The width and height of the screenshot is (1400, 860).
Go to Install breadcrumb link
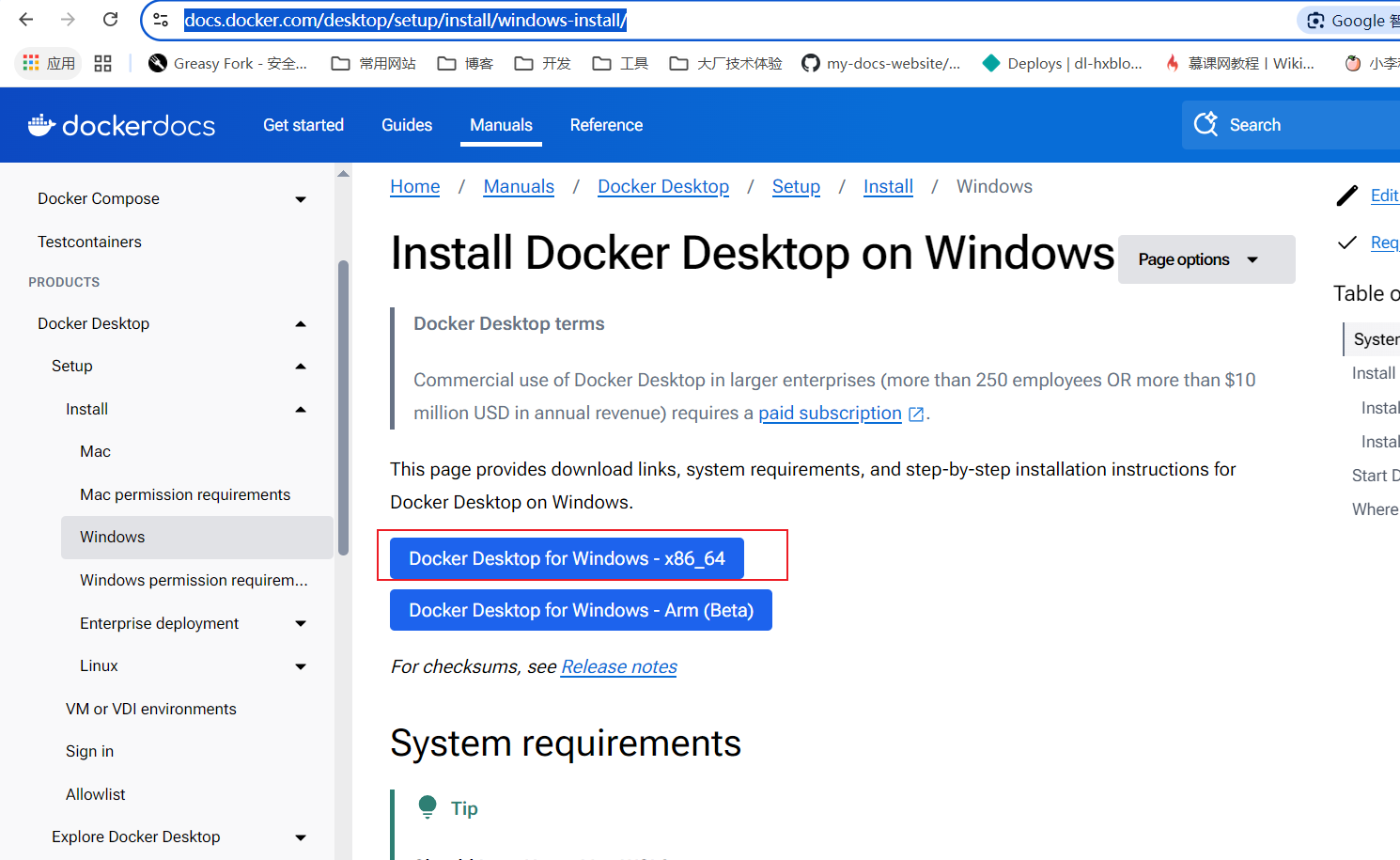(888, 186)
